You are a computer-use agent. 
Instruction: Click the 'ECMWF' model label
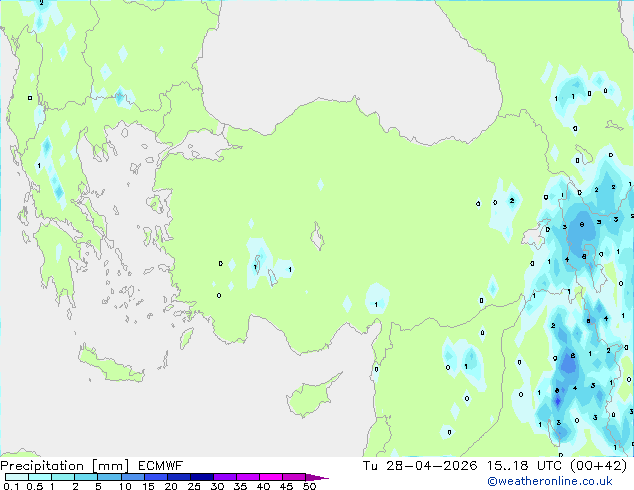click(x=161, y=466)
